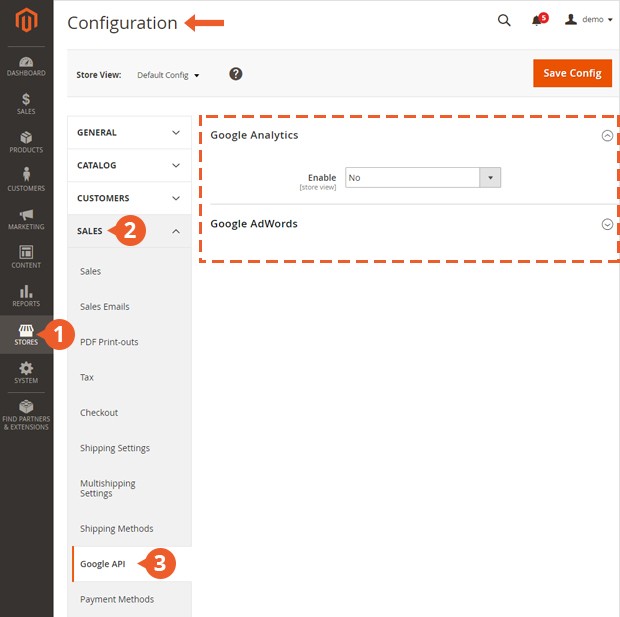Select the PDF Print-outs item

(109, 342)
